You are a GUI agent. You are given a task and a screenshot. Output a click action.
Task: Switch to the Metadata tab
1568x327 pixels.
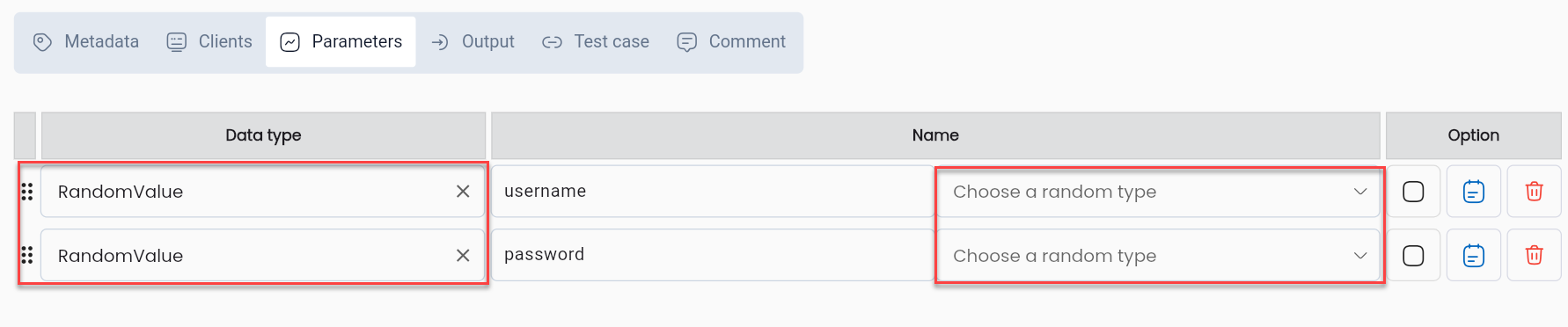click(x=86, y=42)
